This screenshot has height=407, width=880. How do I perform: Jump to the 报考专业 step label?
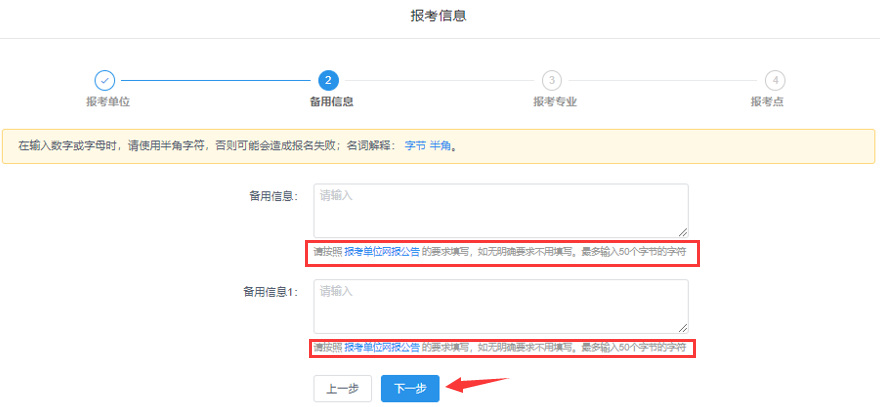554,102
